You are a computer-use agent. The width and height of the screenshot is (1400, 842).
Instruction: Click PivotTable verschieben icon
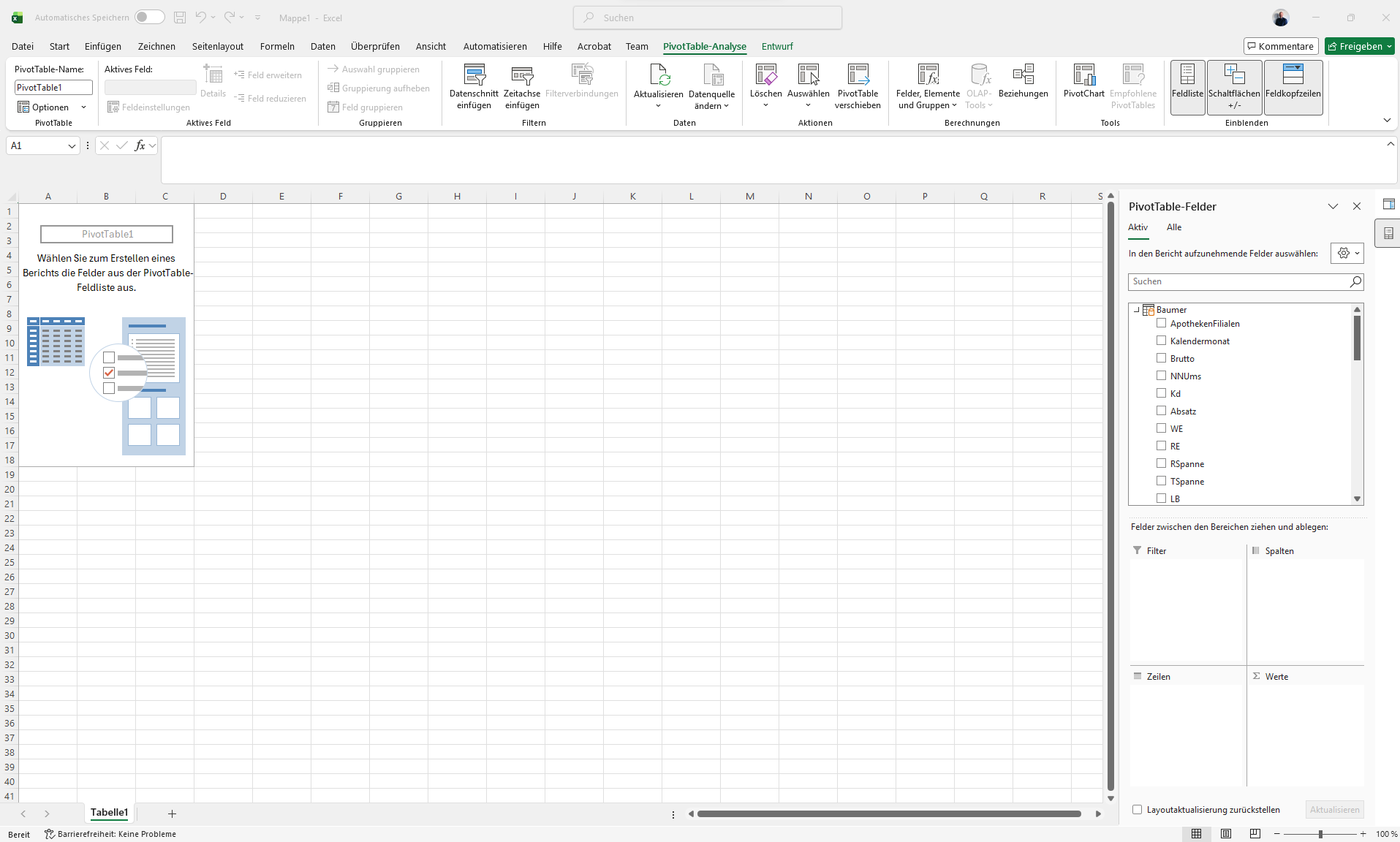858,75
